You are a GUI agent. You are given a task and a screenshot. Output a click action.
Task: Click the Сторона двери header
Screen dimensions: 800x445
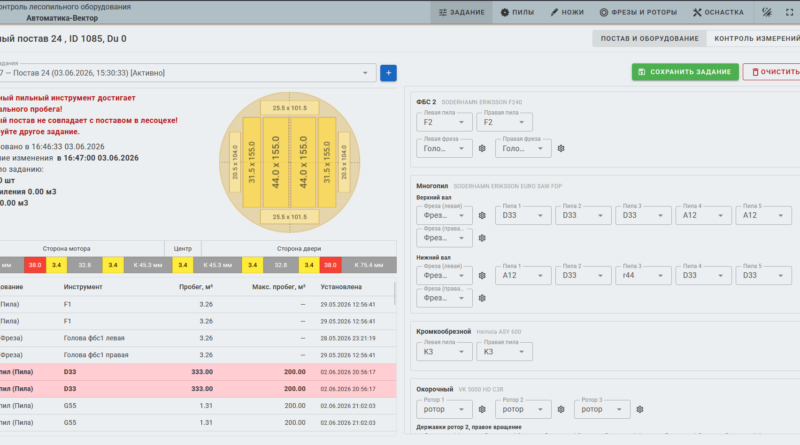[299, 249]
